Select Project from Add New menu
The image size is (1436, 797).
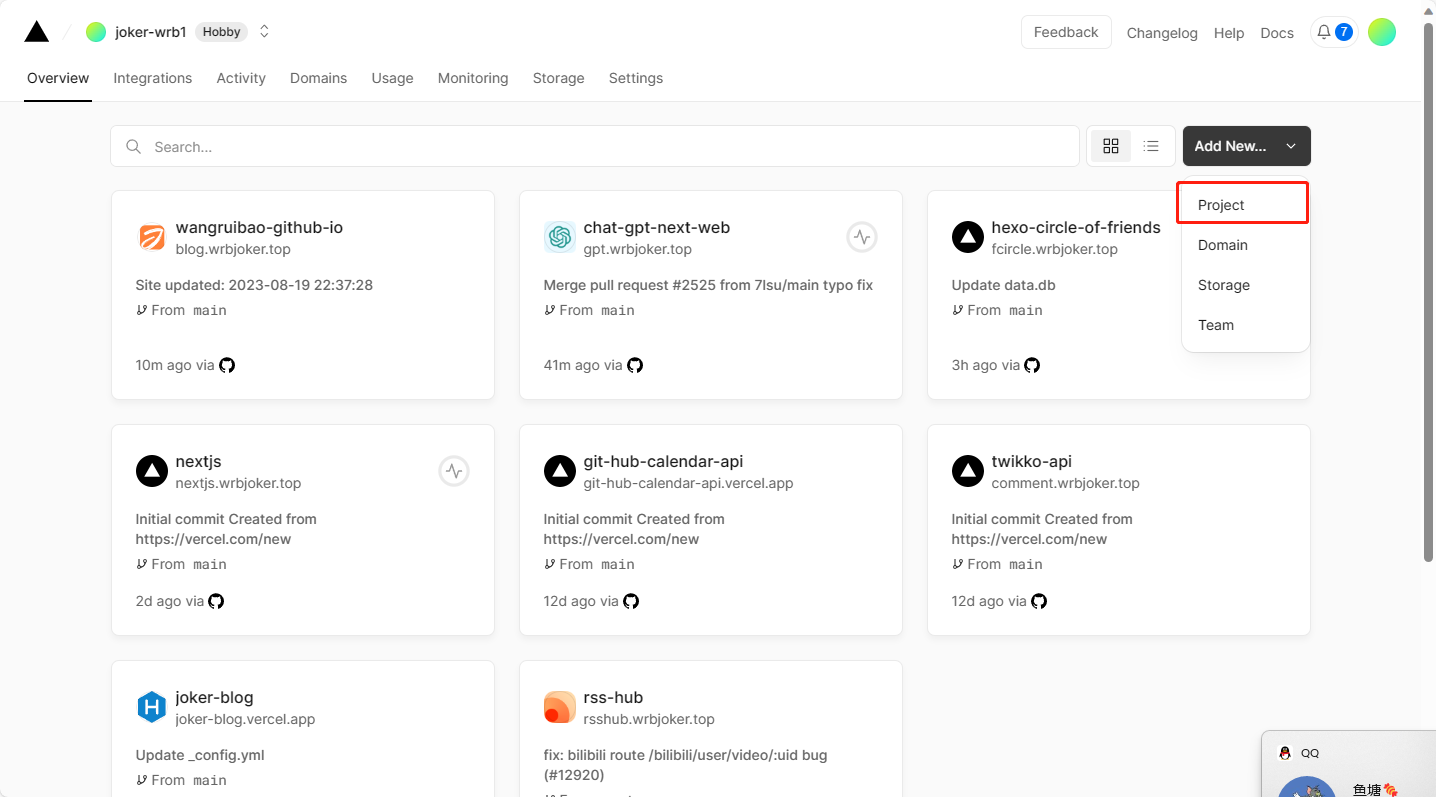coord(1242,205)
